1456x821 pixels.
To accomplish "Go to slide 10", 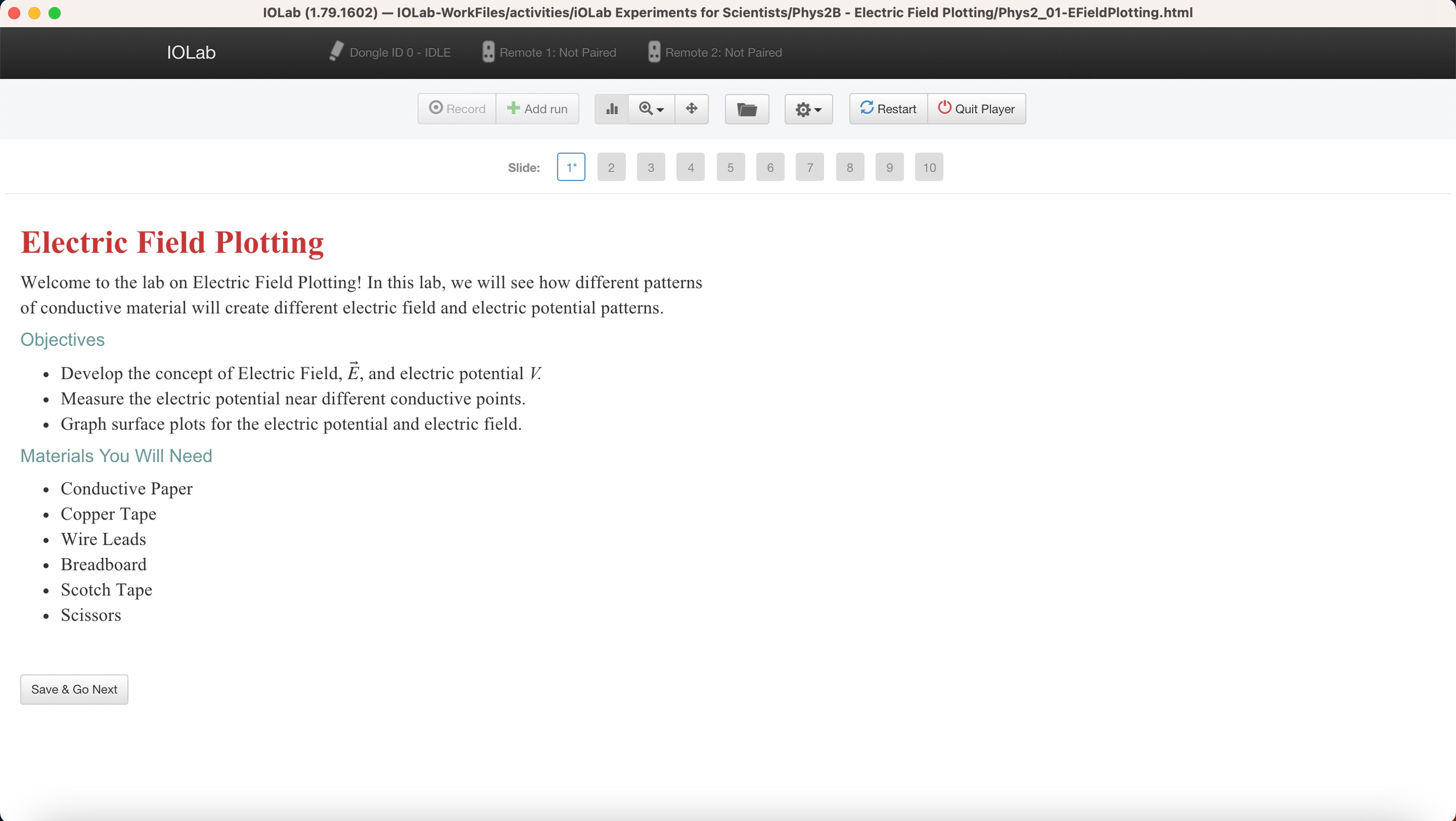I will [929, 167].
